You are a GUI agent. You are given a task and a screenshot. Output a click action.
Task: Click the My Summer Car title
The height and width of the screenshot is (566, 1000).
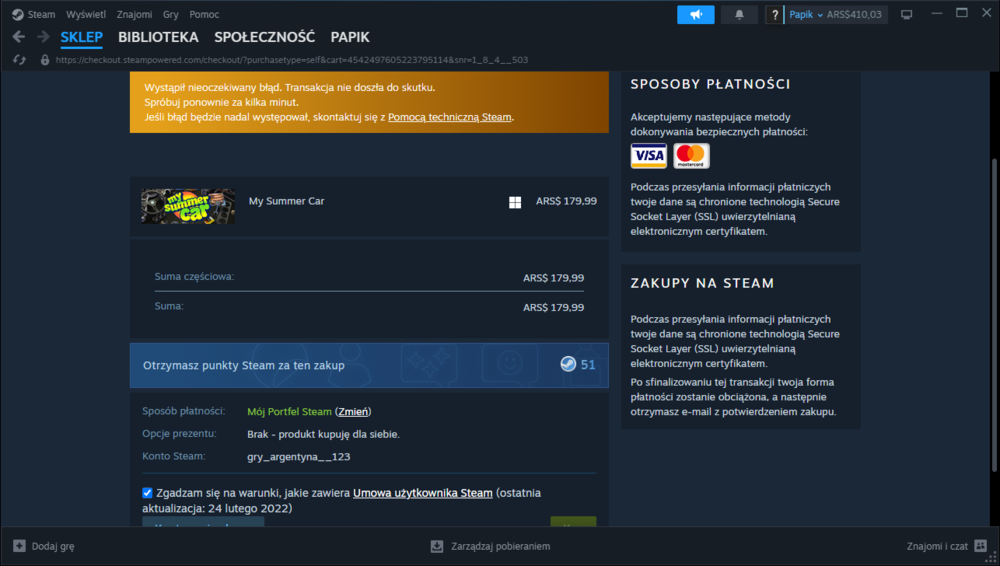pyautogui.click(x=286, y=201)
